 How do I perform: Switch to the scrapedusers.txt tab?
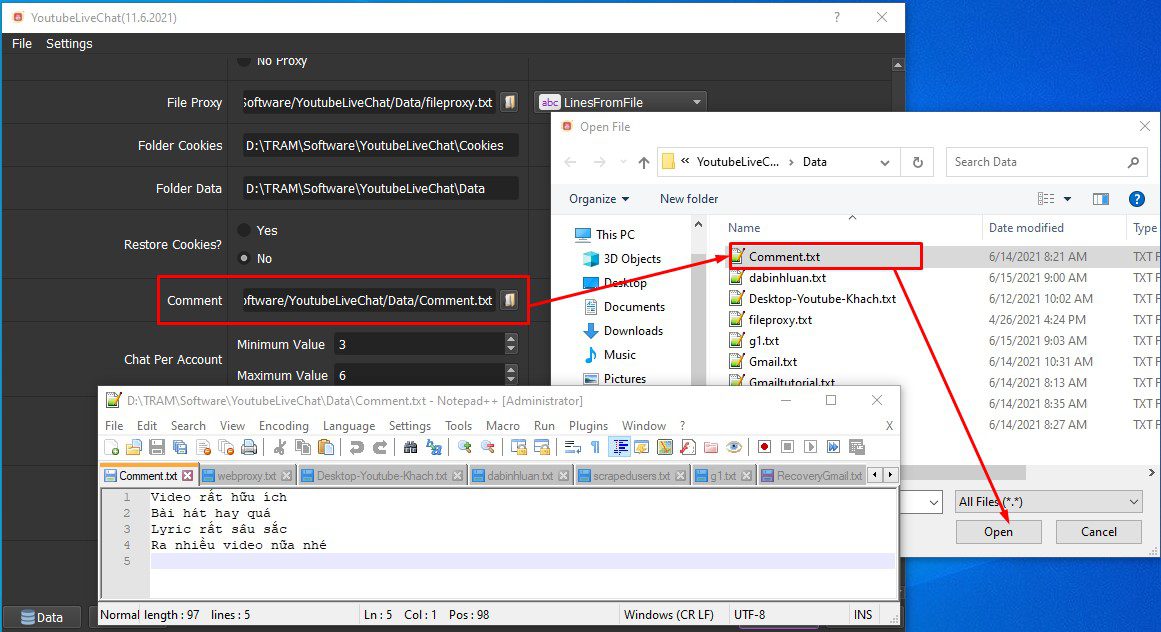pos(631,476)
